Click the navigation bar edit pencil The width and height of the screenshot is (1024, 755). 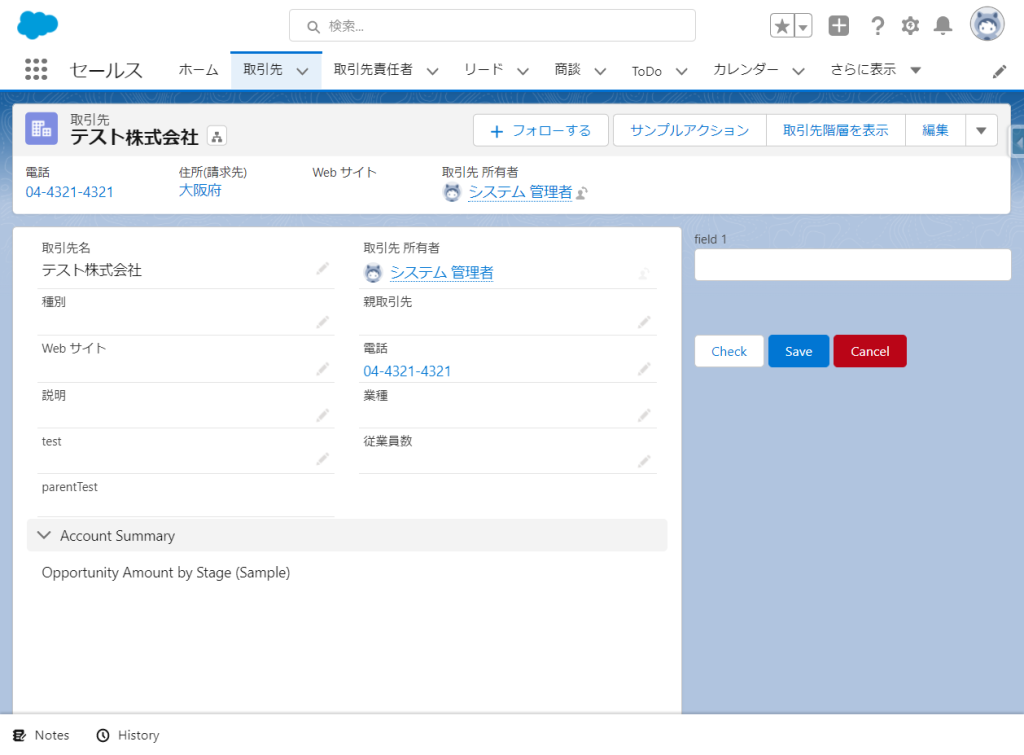[x=999, y=71]
